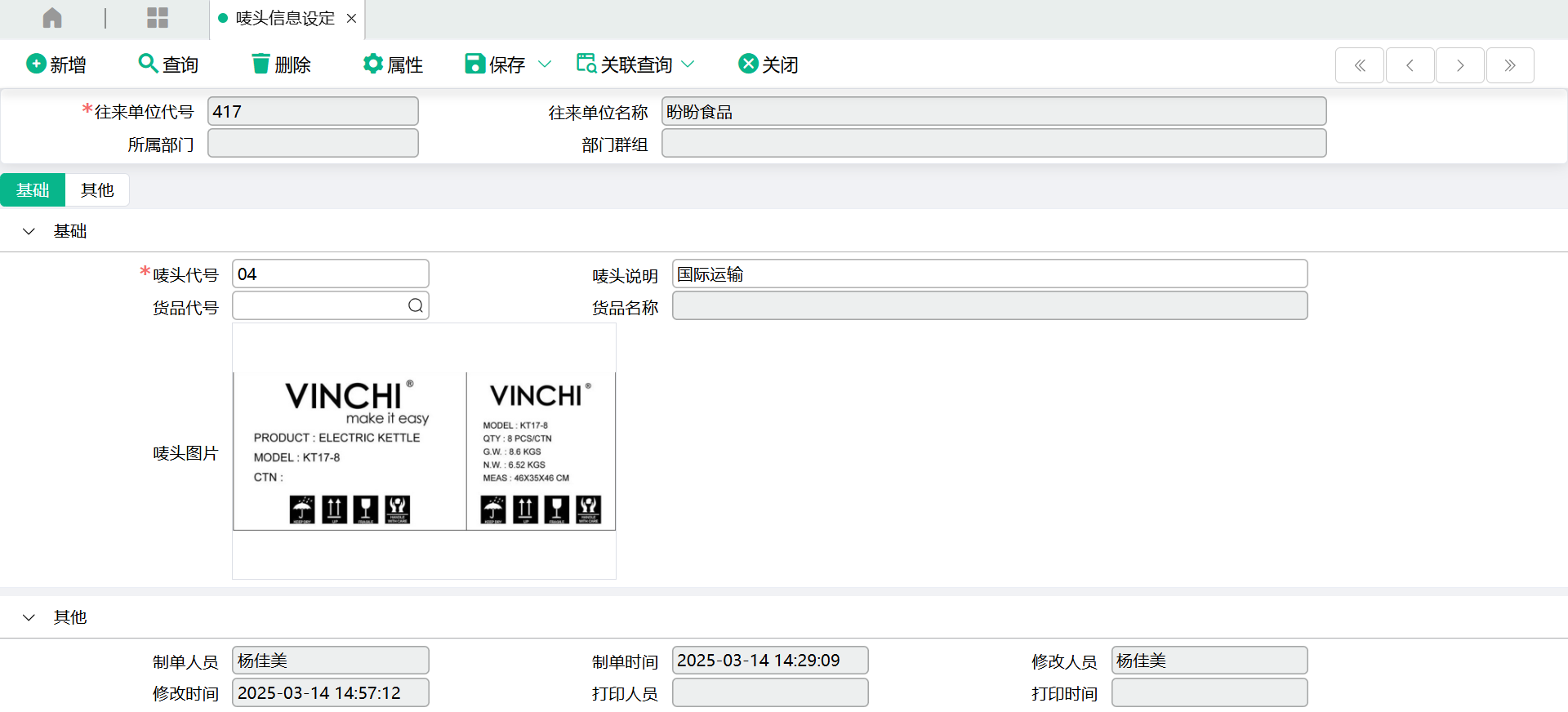Image resolution: width=1568 pixels, height=712 pixels.
Task: Click the 往来单位名称 field
Action: 994,112
